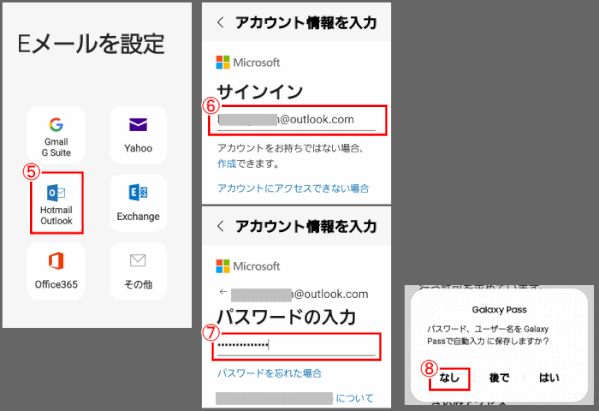Viewport: 599px width, 411px height.
Task: Tap なし in Galaxy Pass dialog
Action: coord(449,378)
